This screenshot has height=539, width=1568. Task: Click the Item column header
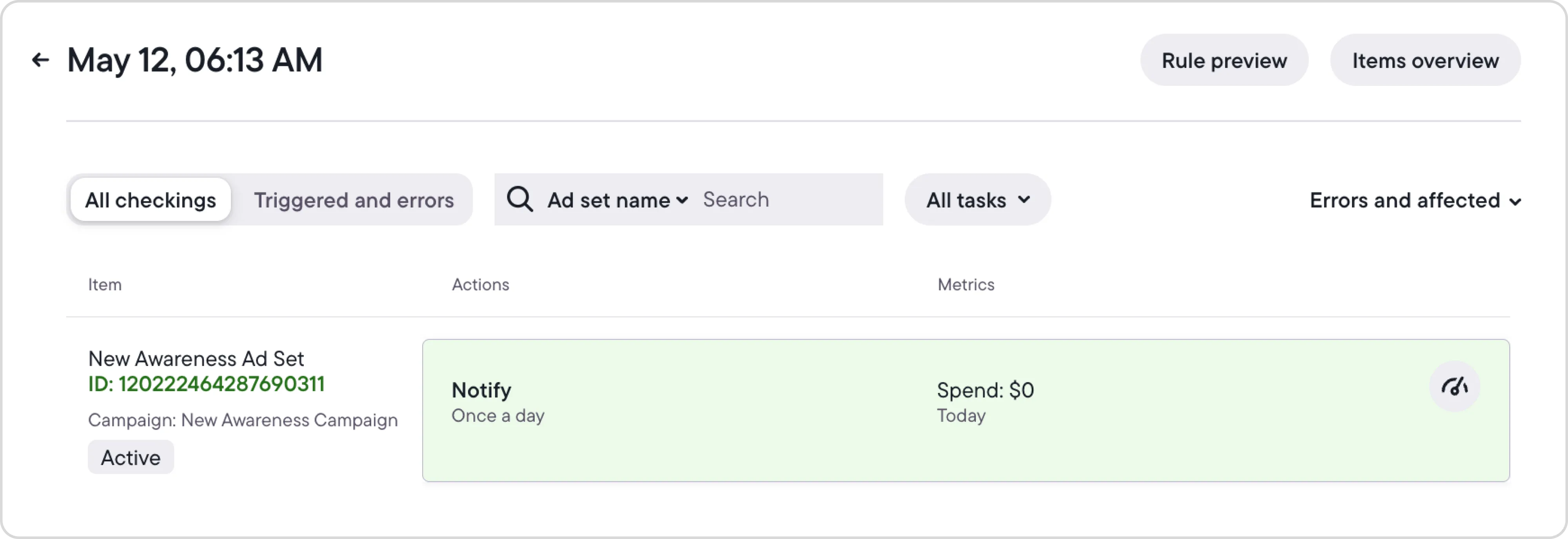(105, 284)
